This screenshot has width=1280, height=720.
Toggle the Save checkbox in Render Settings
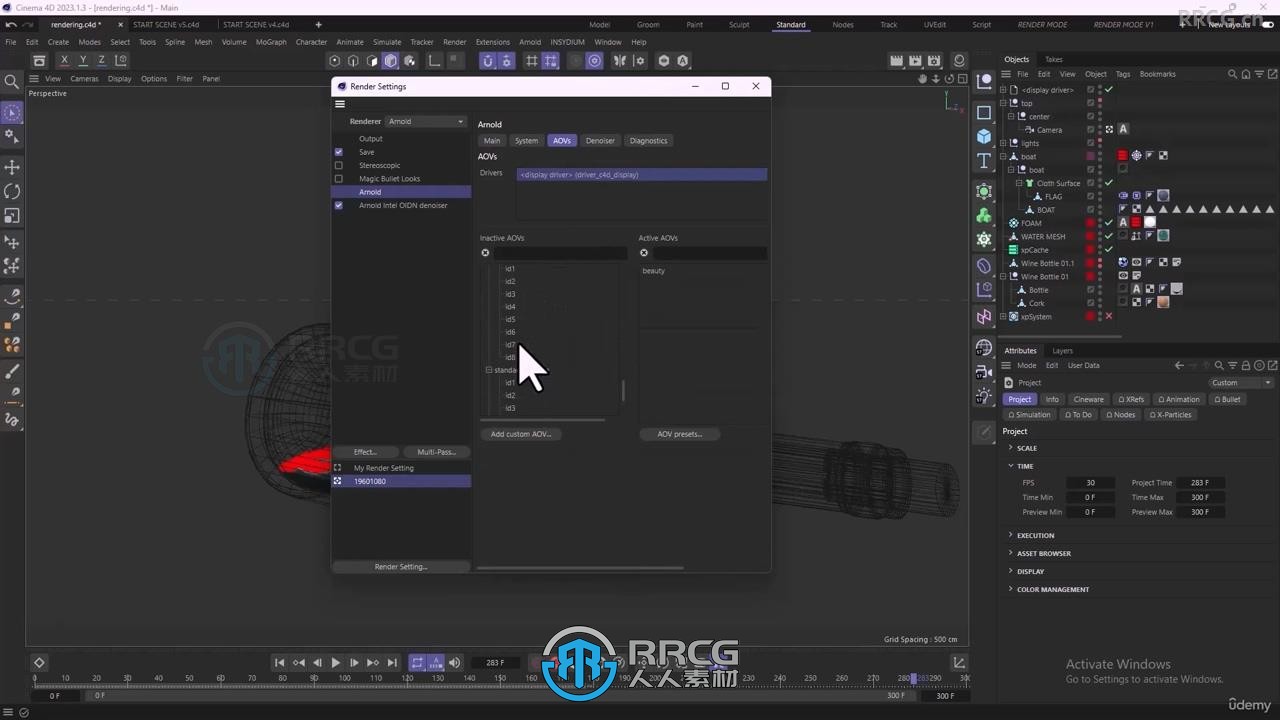coord(338,152)
